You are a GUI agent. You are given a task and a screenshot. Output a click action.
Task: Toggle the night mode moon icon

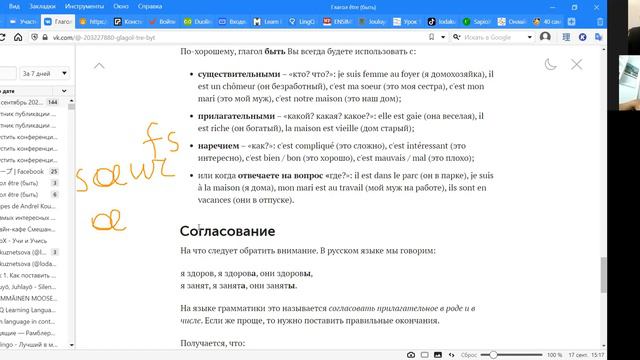(x=550, y=64)
